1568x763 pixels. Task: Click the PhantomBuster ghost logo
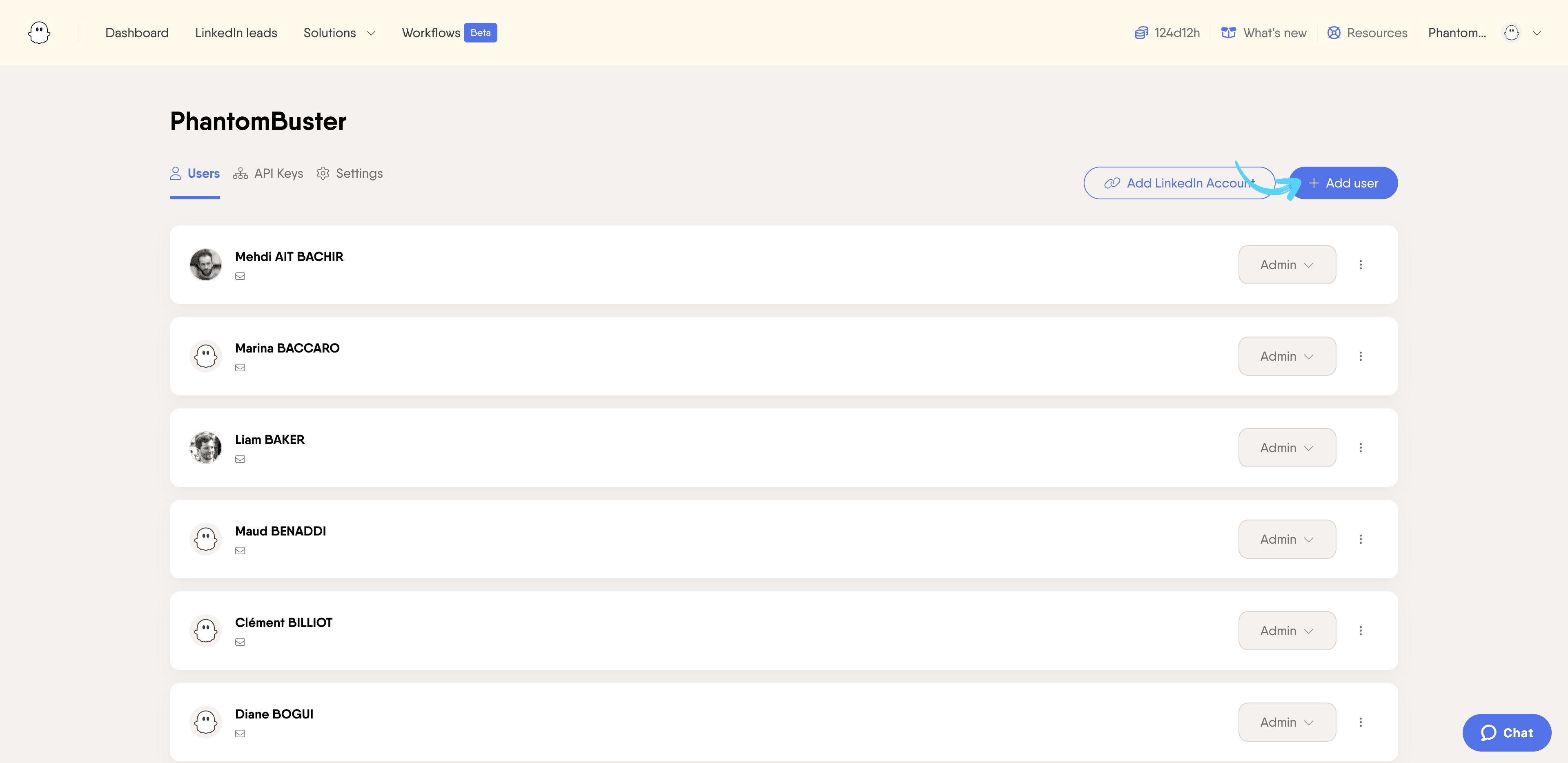click(x=39, y=33)
